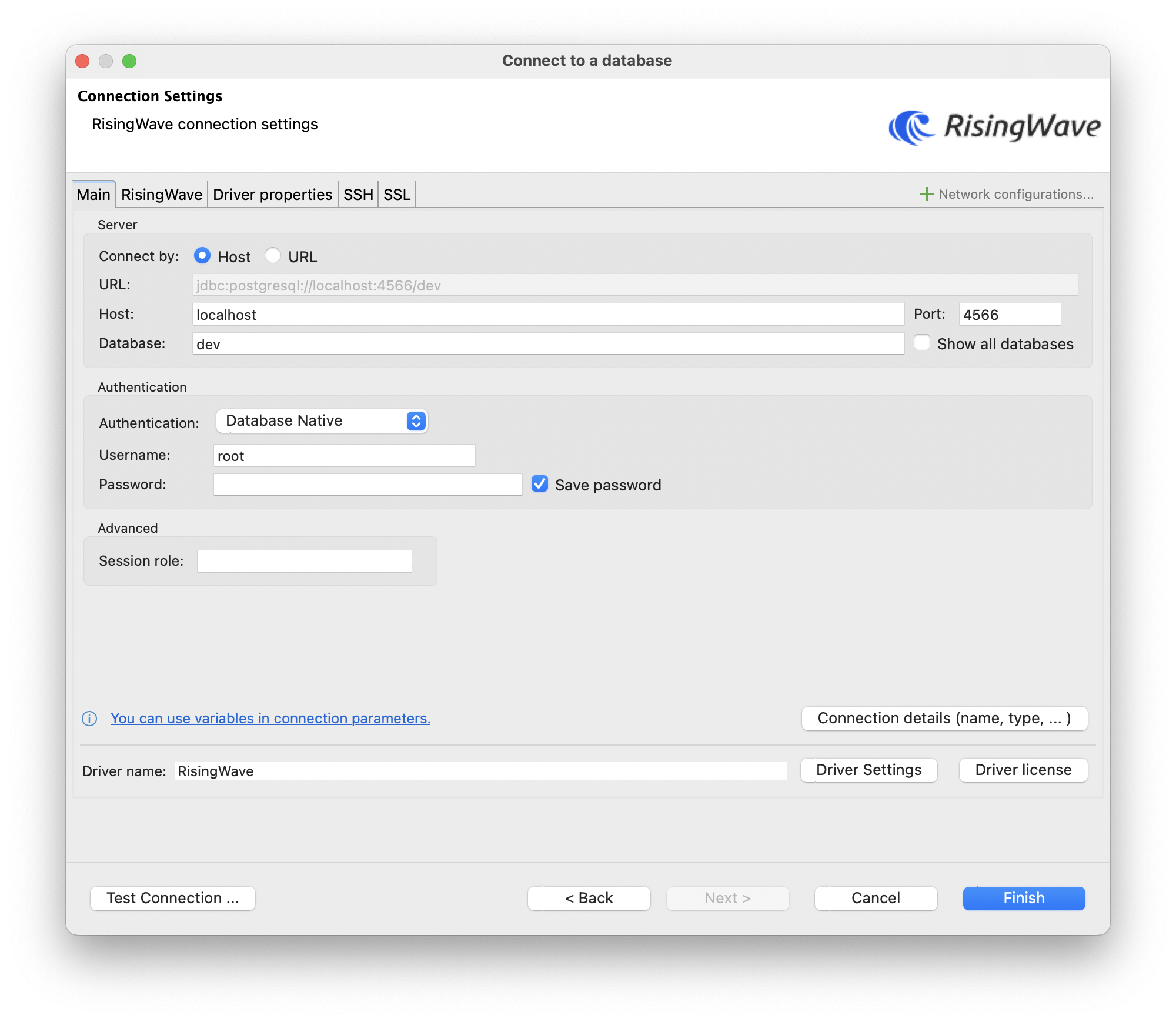Open Connection details dialog

[x=944, y=718]
